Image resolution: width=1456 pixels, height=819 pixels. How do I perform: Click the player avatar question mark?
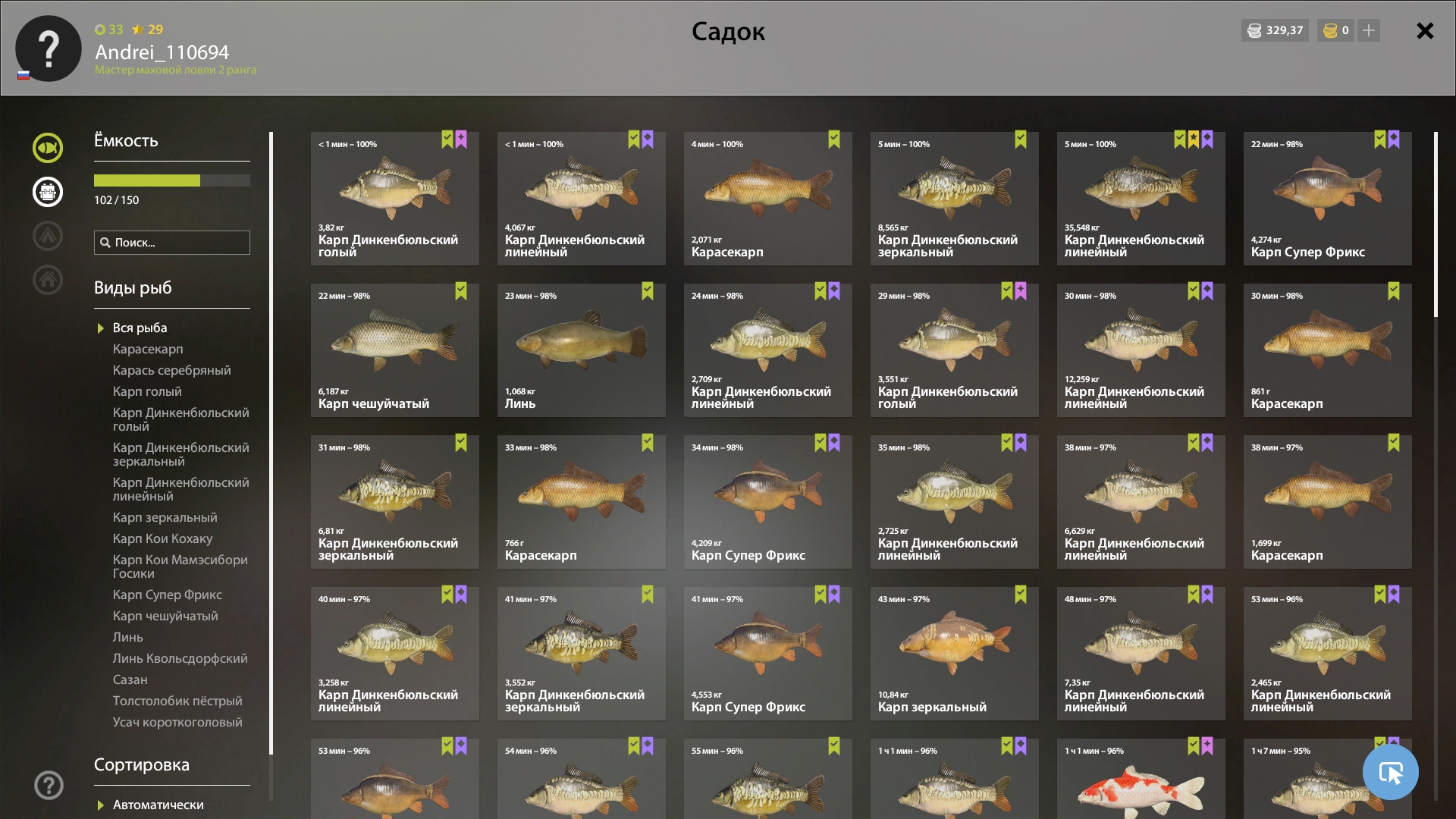(x=49, y=49)
